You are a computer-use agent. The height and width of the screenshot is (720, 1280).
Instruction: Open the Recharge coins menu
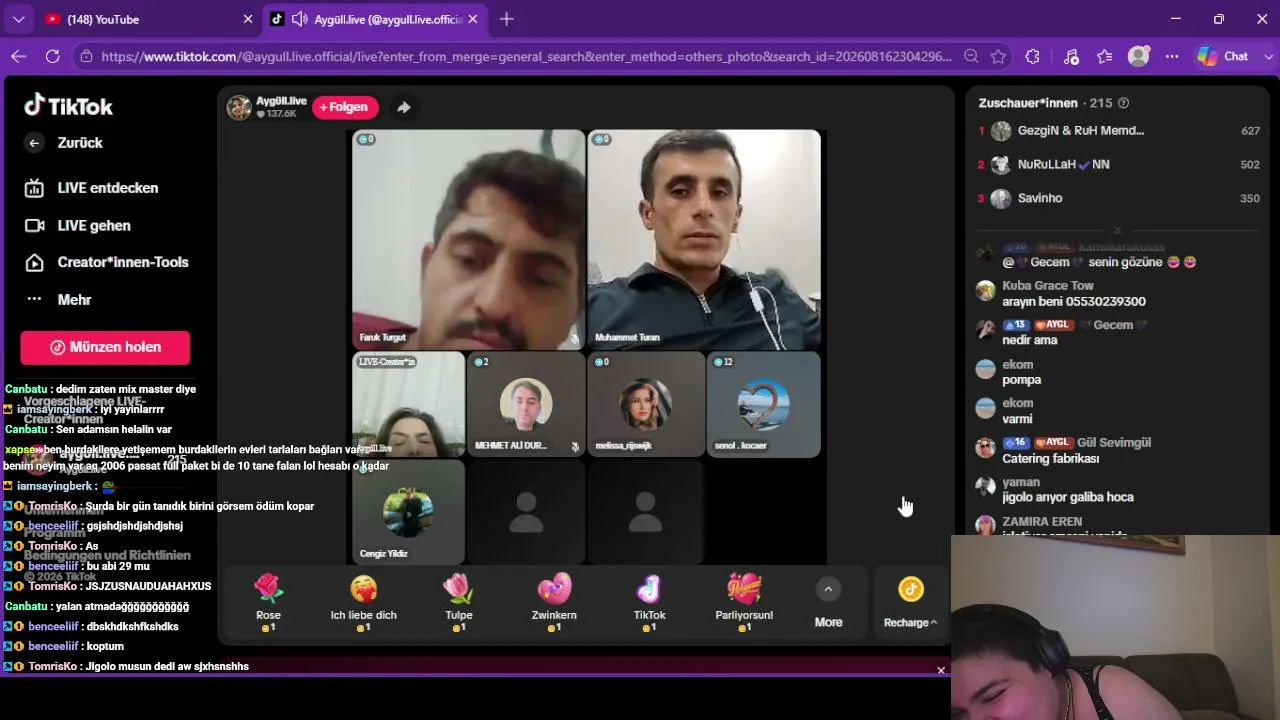click(x=910, y=603)
